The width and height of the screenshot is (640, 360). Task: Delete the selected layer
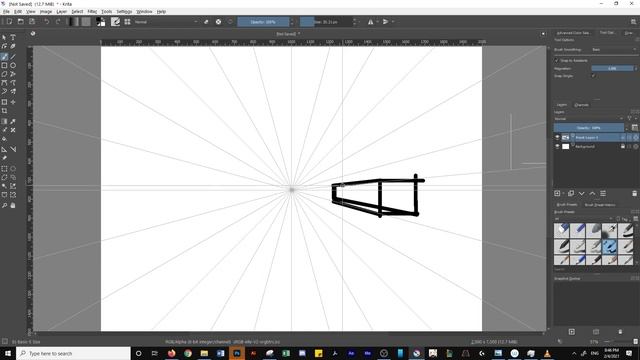click(634, 193)
